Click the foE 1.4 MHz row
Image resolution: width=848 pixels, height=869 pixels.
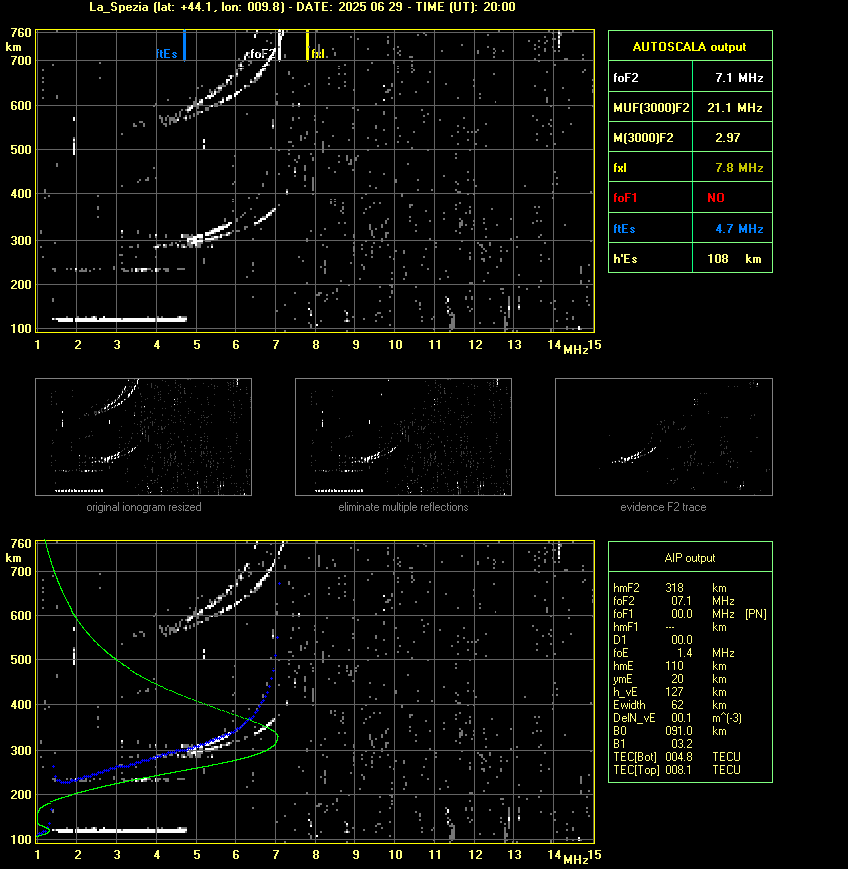click(674, 653)
